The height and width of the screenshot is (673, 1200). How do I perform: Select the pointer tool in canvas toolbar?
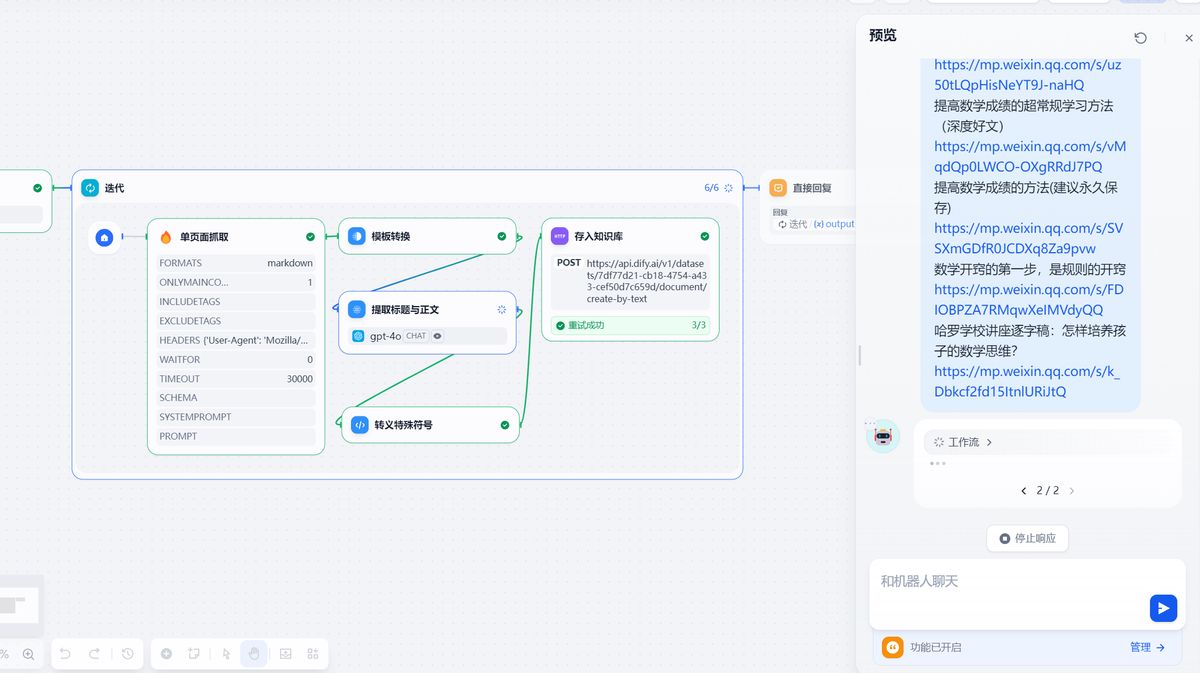225,654
